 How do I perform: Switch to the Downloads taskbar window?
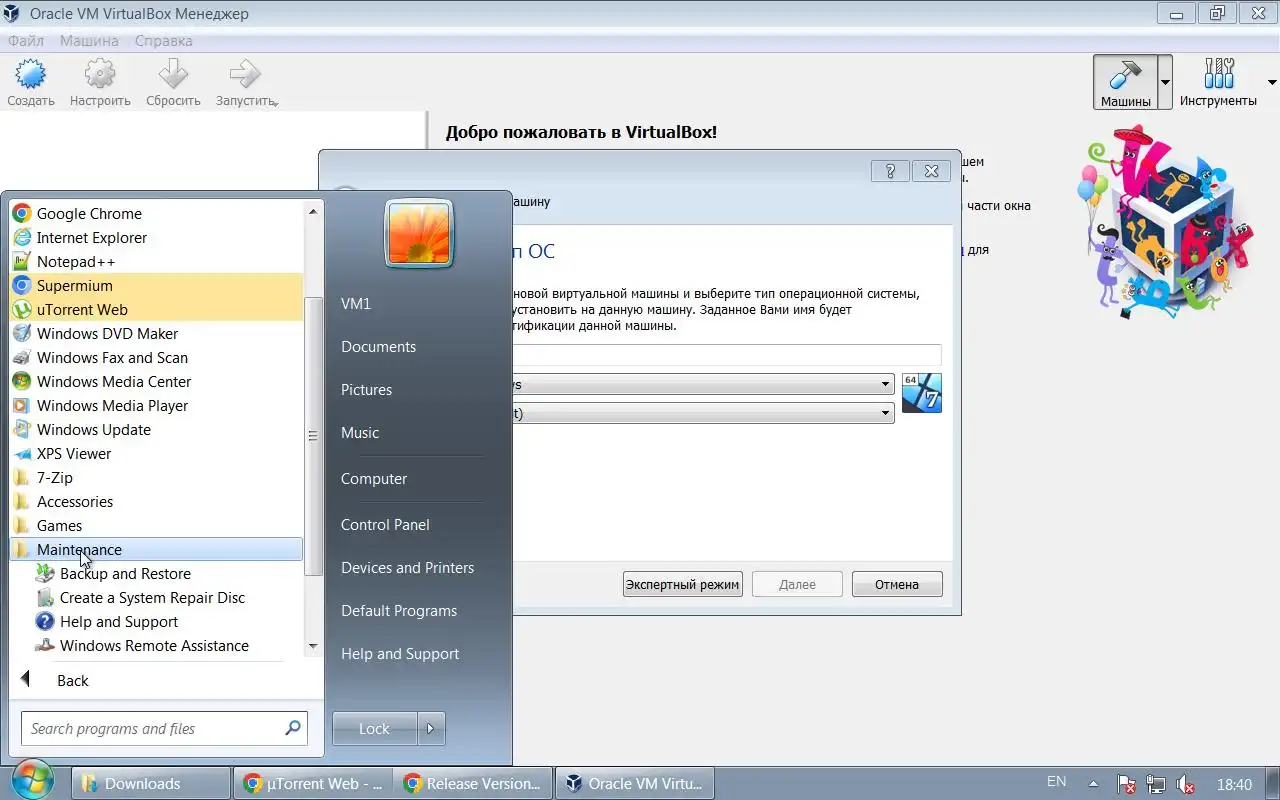151,783
